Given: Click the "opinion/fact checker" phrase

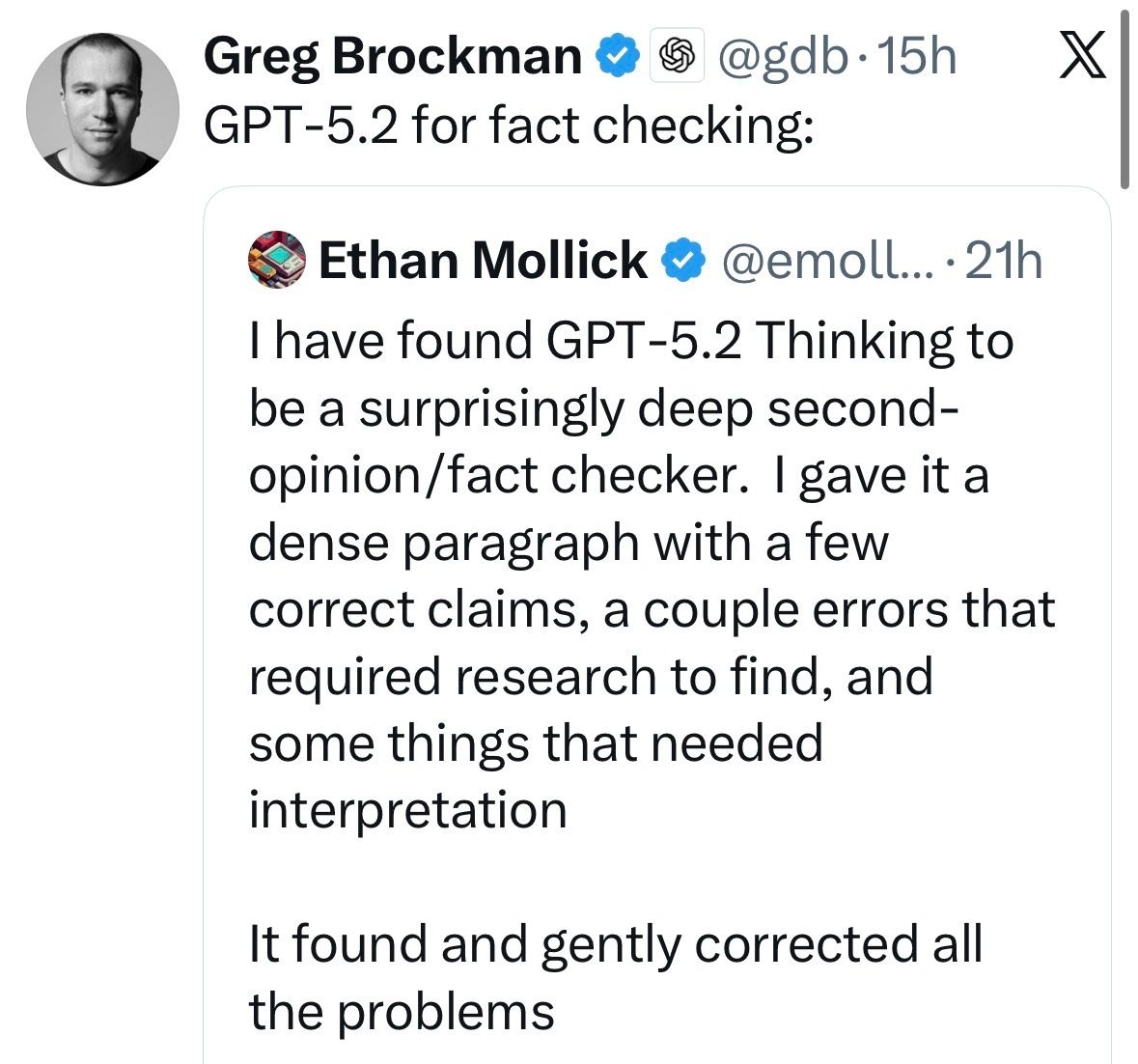Looking at the screenshot, I should pos(491,475).
